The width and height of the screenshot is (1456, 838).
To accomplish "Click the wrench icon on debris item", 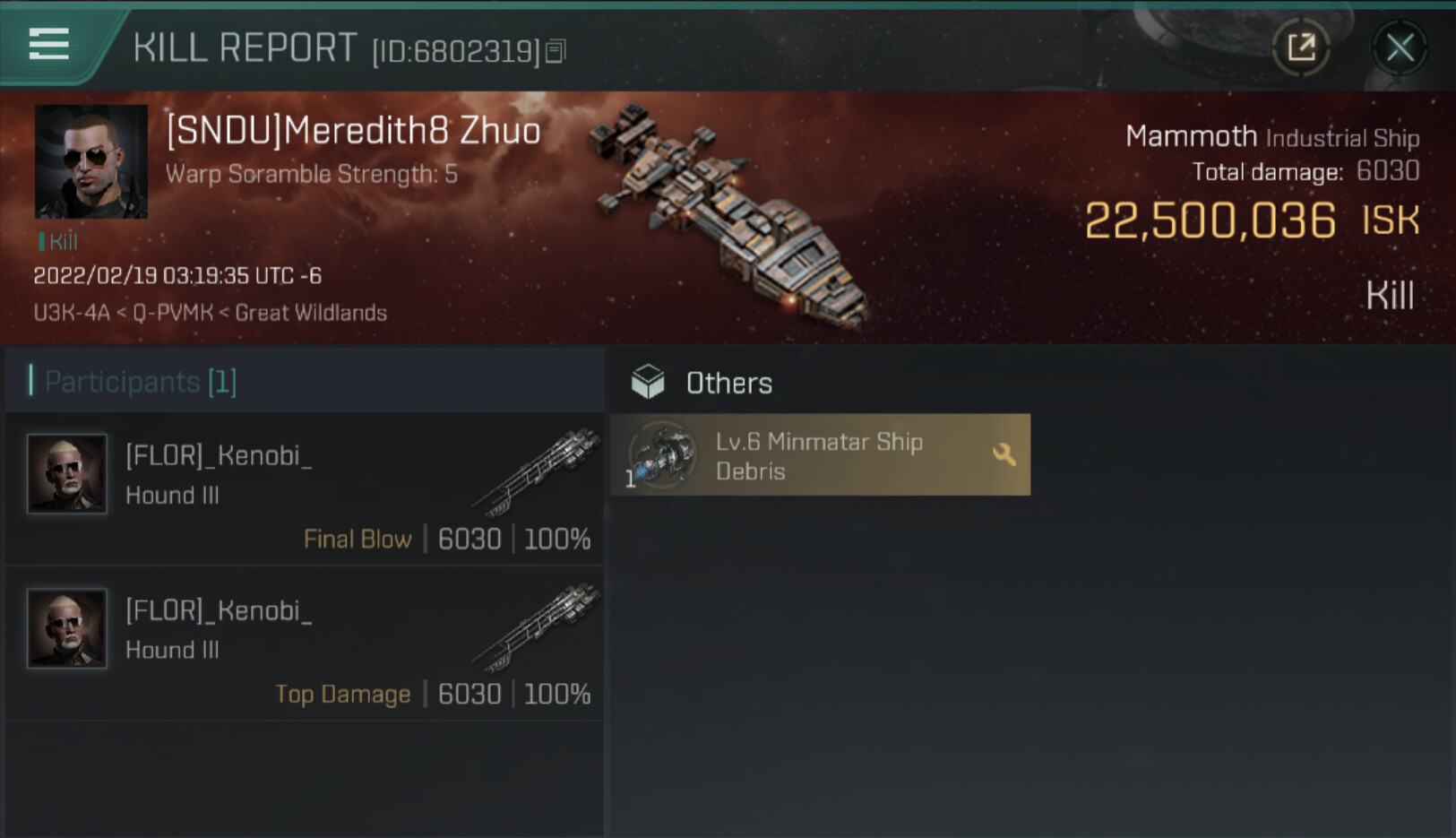I will 1004,454.
